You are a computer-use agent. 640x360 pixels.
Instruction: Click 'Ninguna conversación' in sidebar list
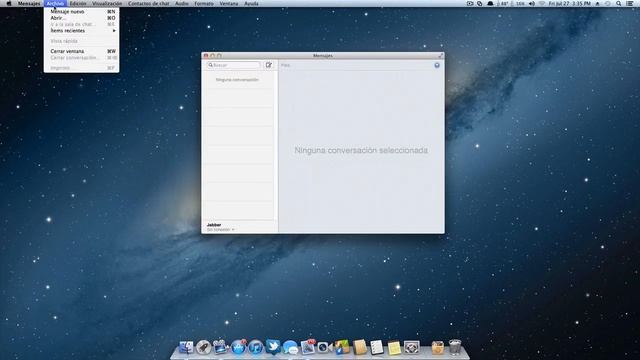237,80
